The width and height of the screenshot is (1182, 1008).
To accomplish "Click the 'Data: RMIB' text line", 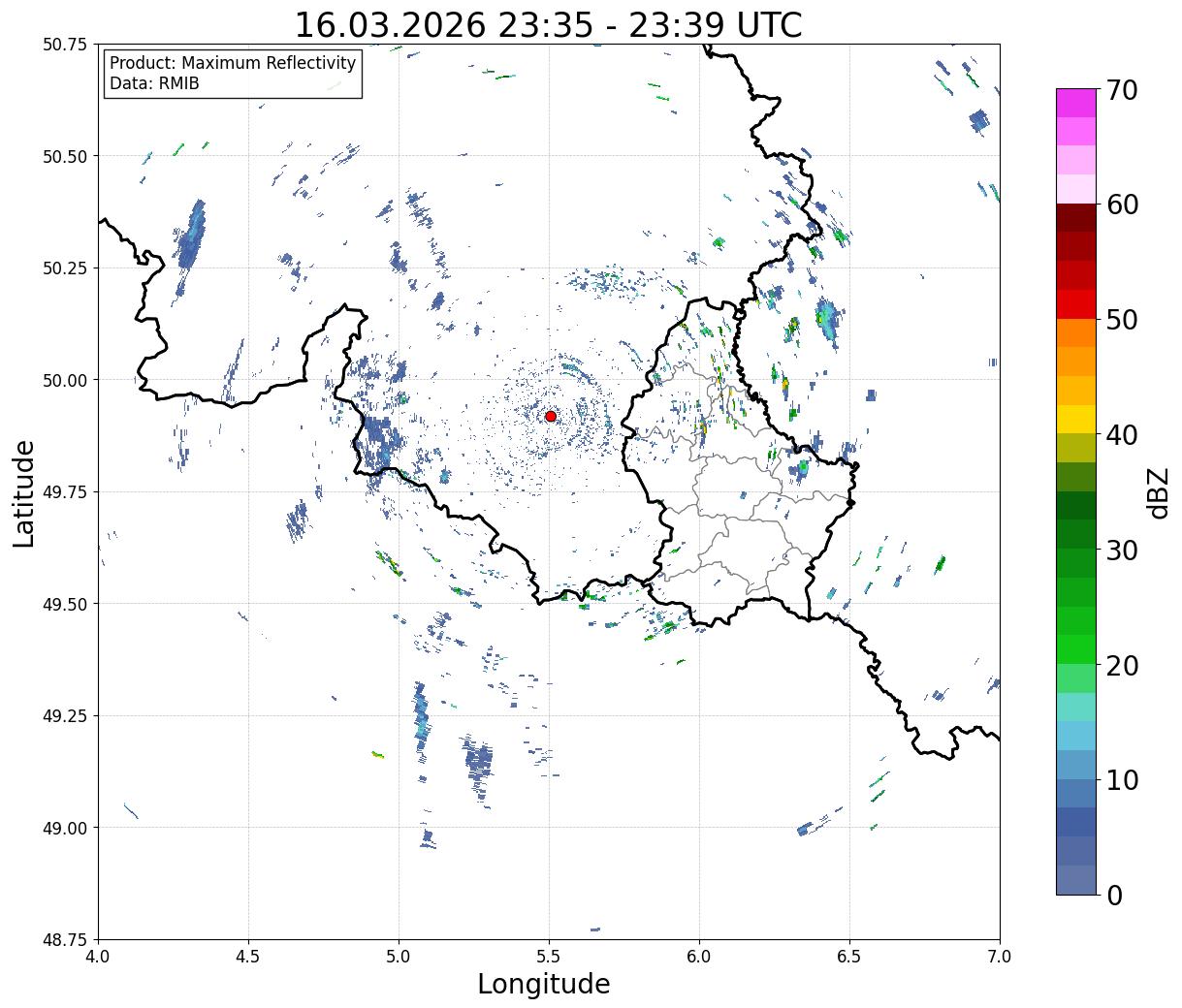I will click(154, 84).
